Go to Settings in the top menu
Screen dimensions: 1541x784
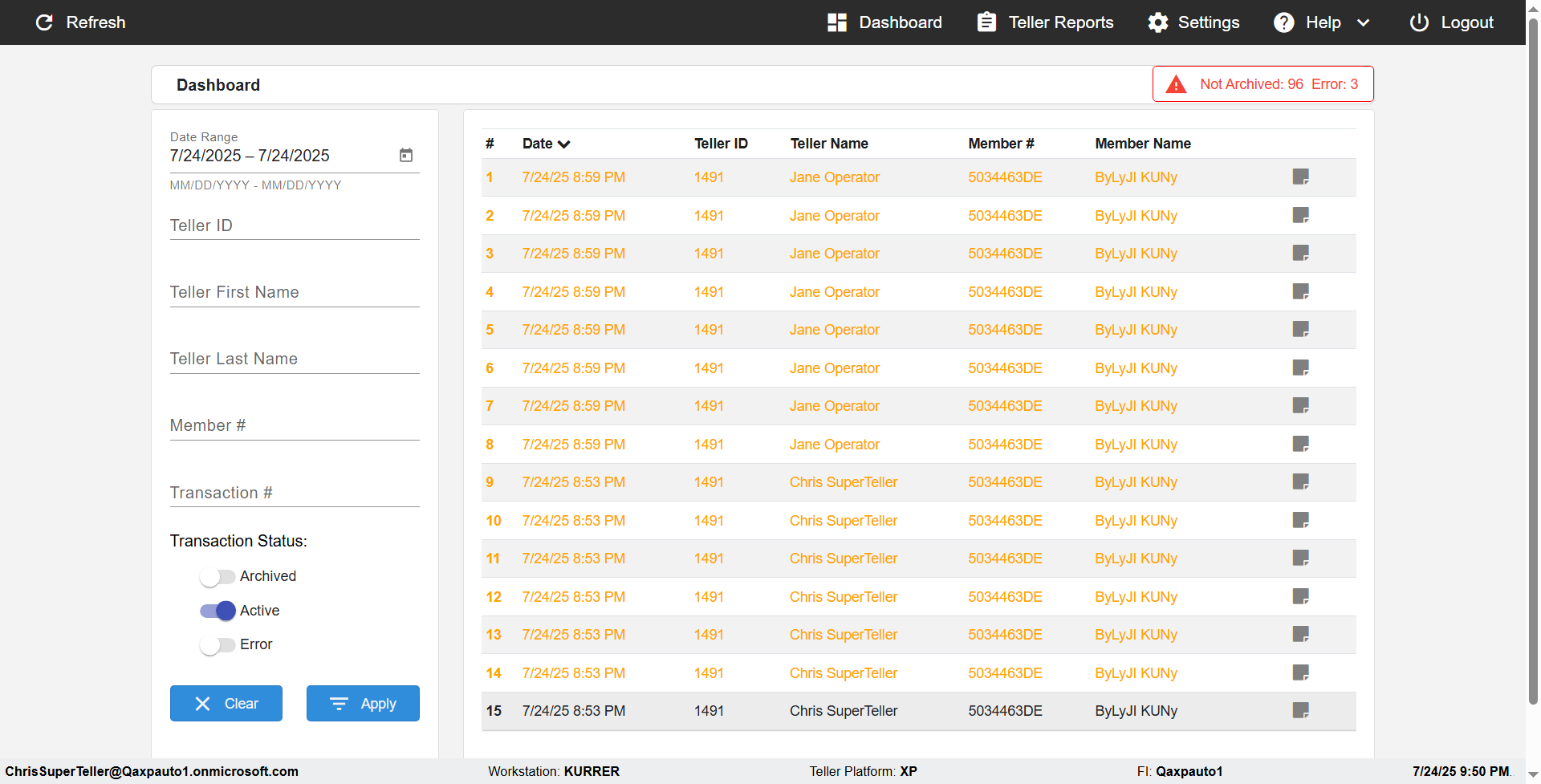(1193, 22)
